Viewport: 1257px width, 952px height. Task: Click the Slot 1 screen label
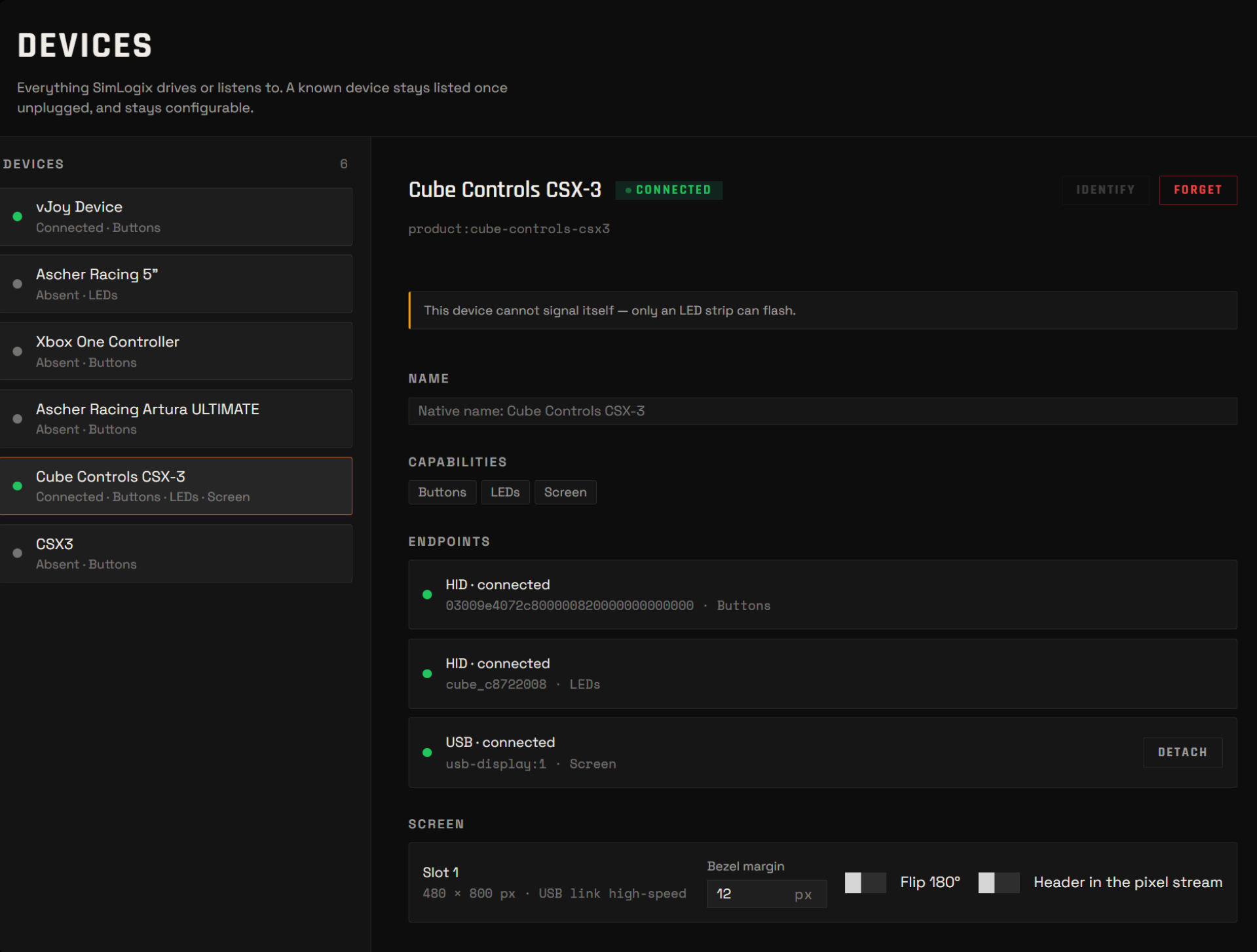pos(441,873)
